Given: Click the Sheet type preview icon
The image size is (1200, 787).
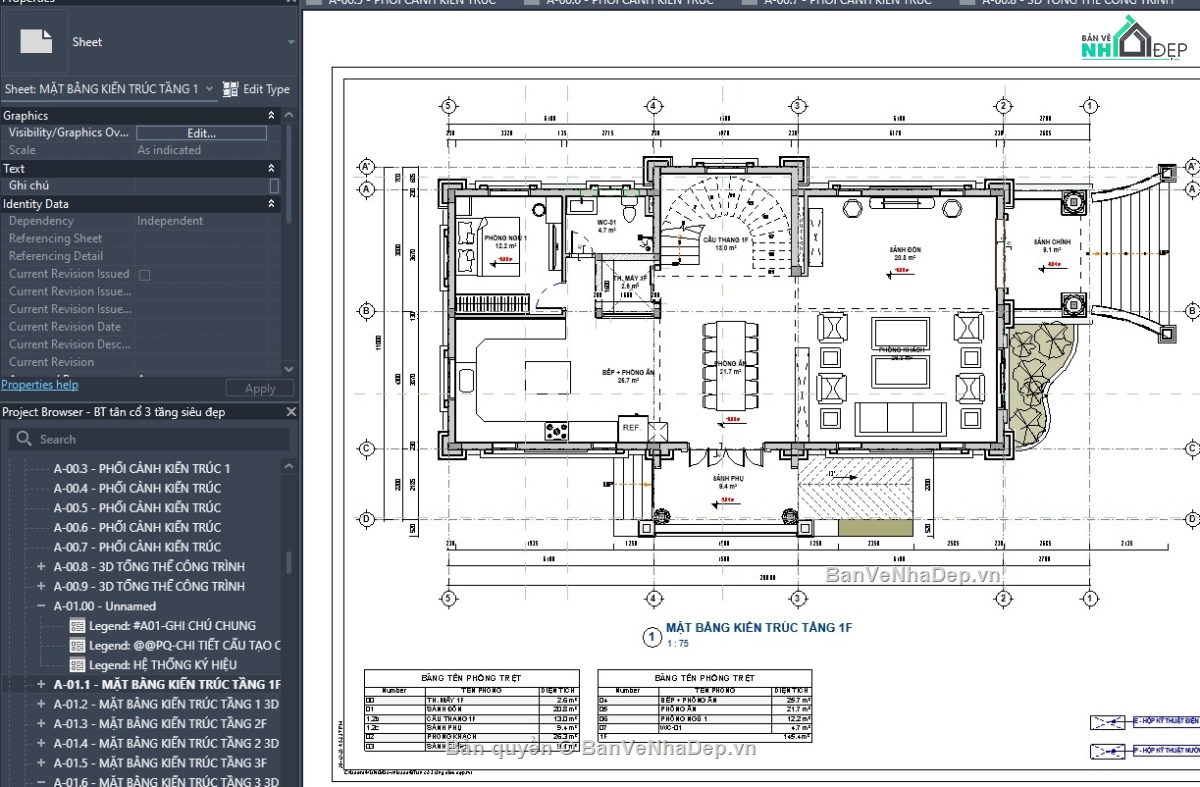Looking at the screenshot, I should (37, 42).
